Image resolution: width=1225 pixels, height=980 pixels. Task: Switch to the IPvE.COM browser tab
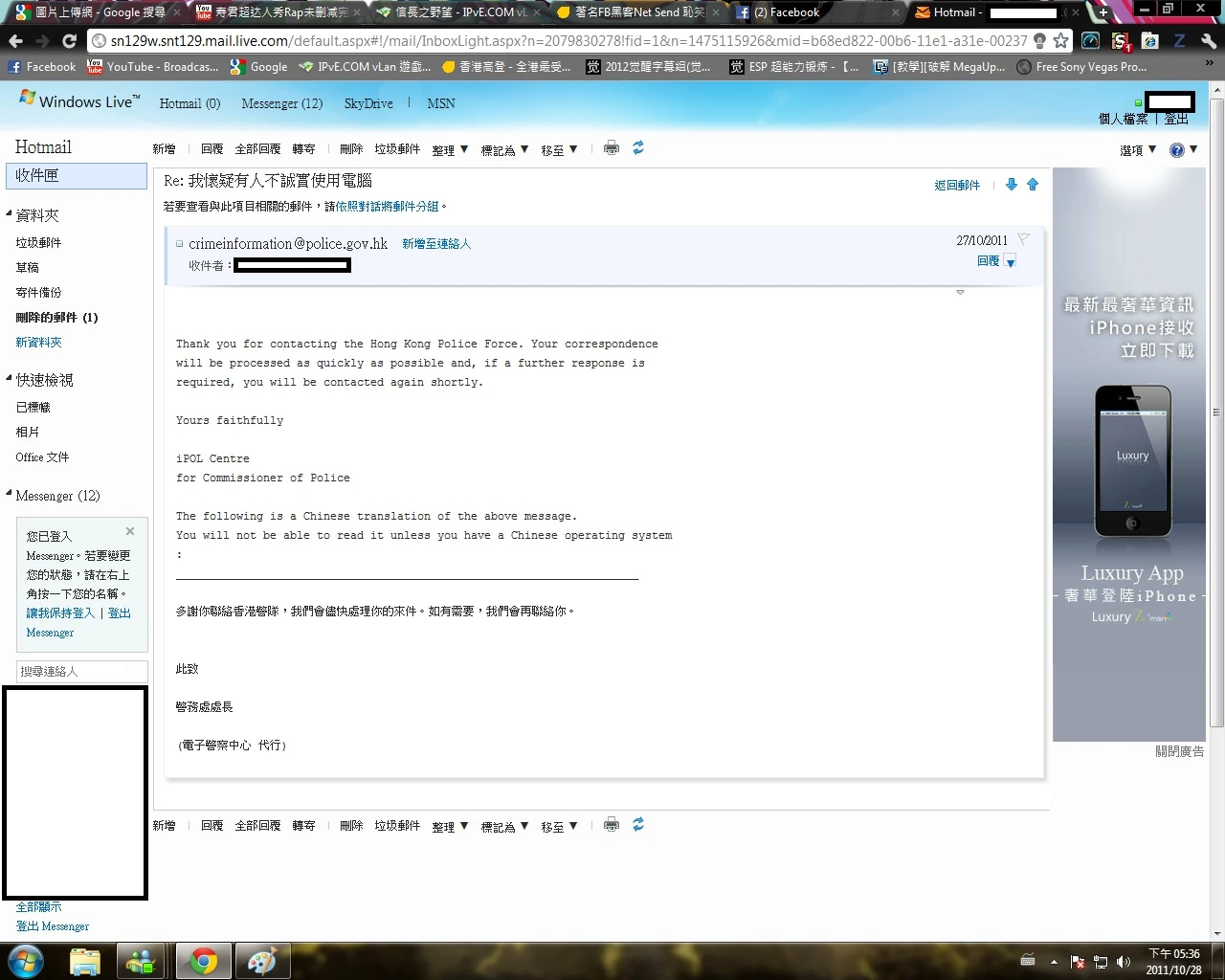tap(456, 12)
